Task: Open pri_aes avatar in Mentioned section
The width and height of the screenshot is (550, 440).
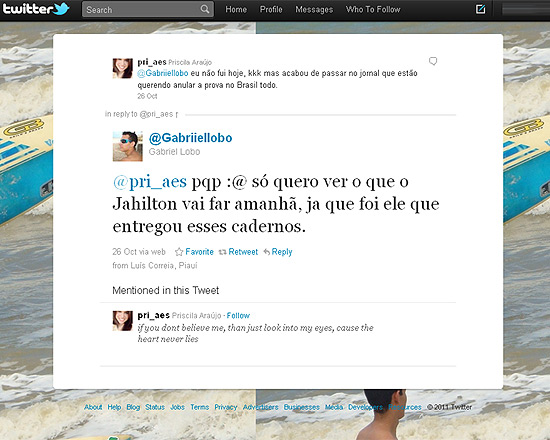Action: tap(123, 321)
